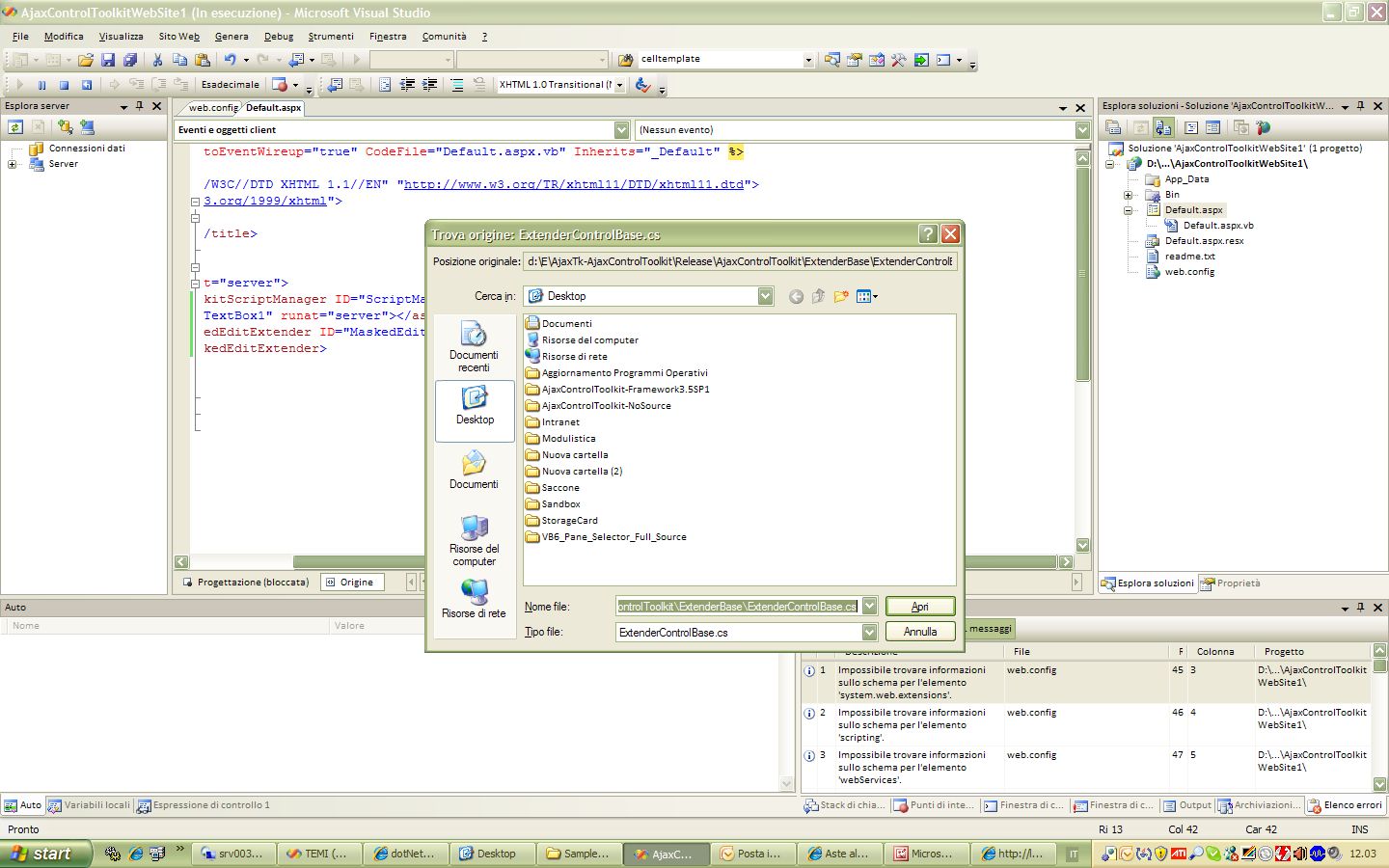Click the Apri button
This screenshot has height=868, width=1389.
pyautogui.click(x=920, y=606)
